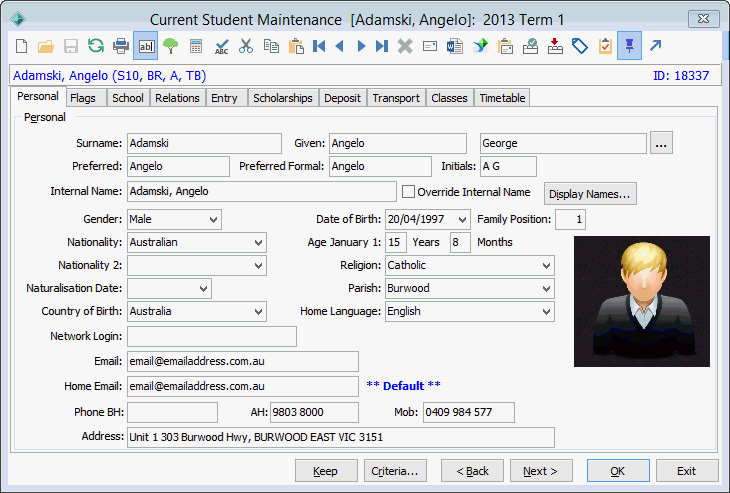
Task: Click into the Phone BH field
Action: (172, 412)
